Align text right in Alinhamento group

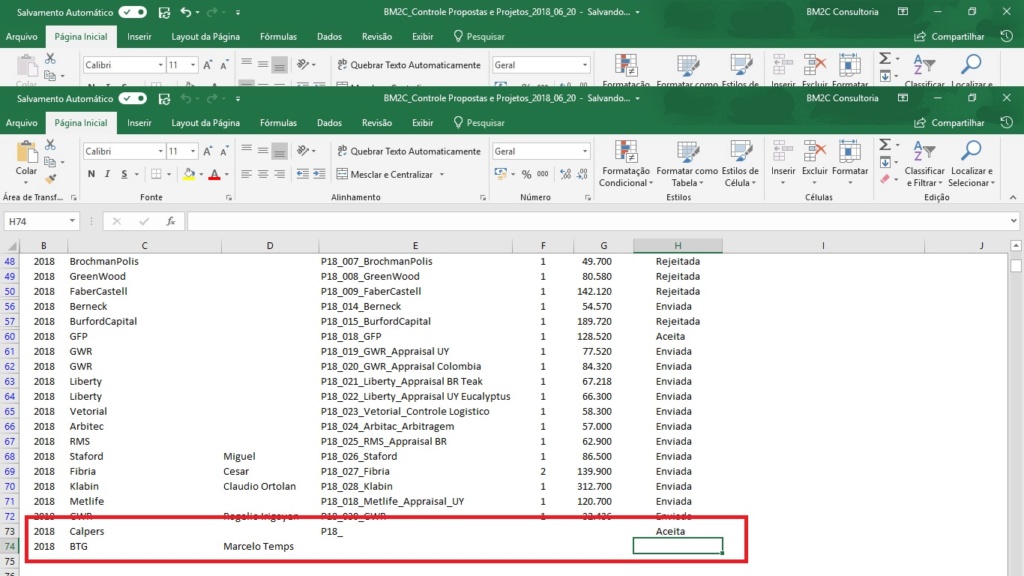pos(279,174)
